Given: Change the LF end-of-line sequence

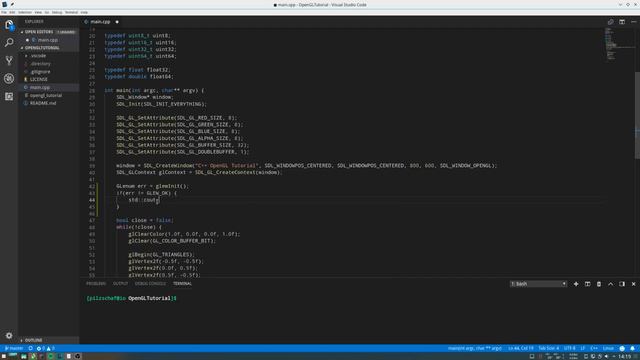Looking at the screenshot, I should click(x=583, y=348).
